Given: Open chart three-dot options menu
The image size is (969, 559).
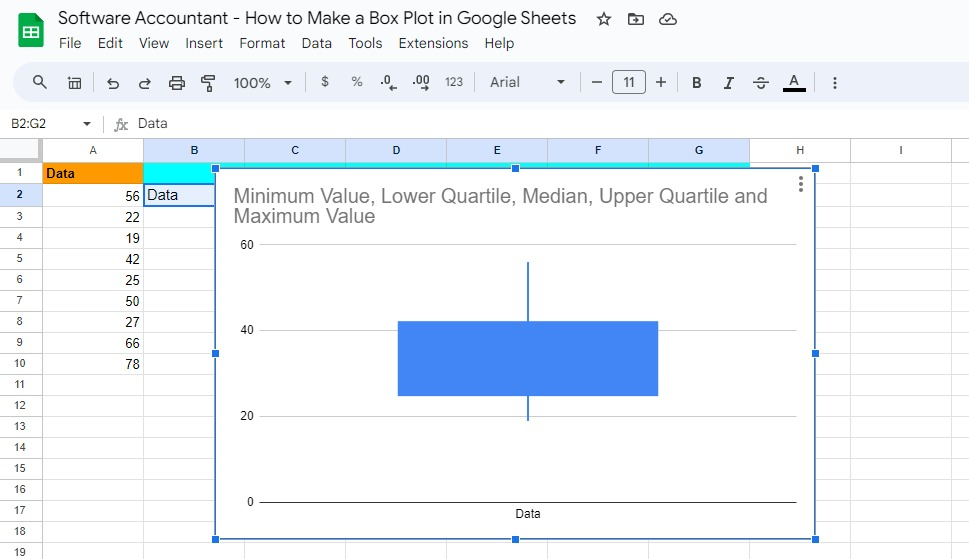Looking at the screenshot, I should click(x=800, y=184).
